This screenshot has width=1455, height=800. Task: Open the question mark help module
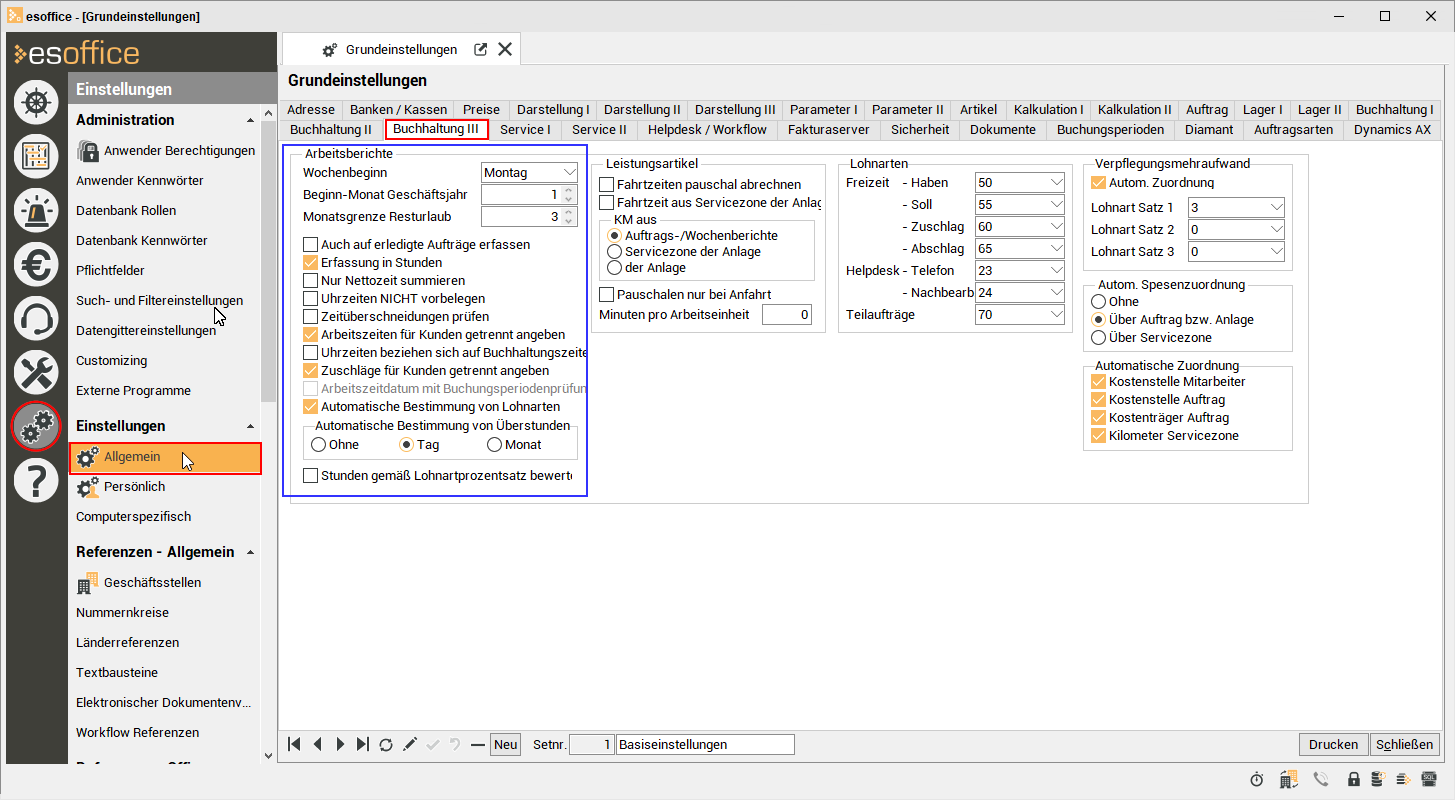click(x=36, y=481)
